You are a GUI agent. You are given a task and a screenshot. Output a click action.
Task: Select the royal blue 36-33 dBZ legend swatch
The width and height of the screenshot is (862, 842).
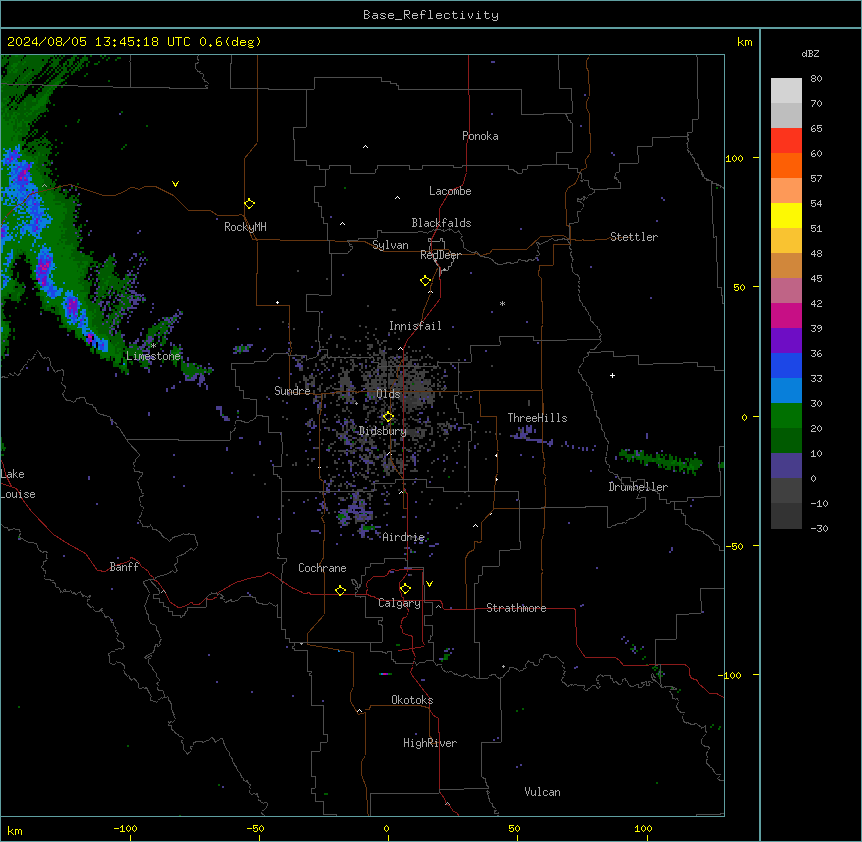(x=786, y=365)
